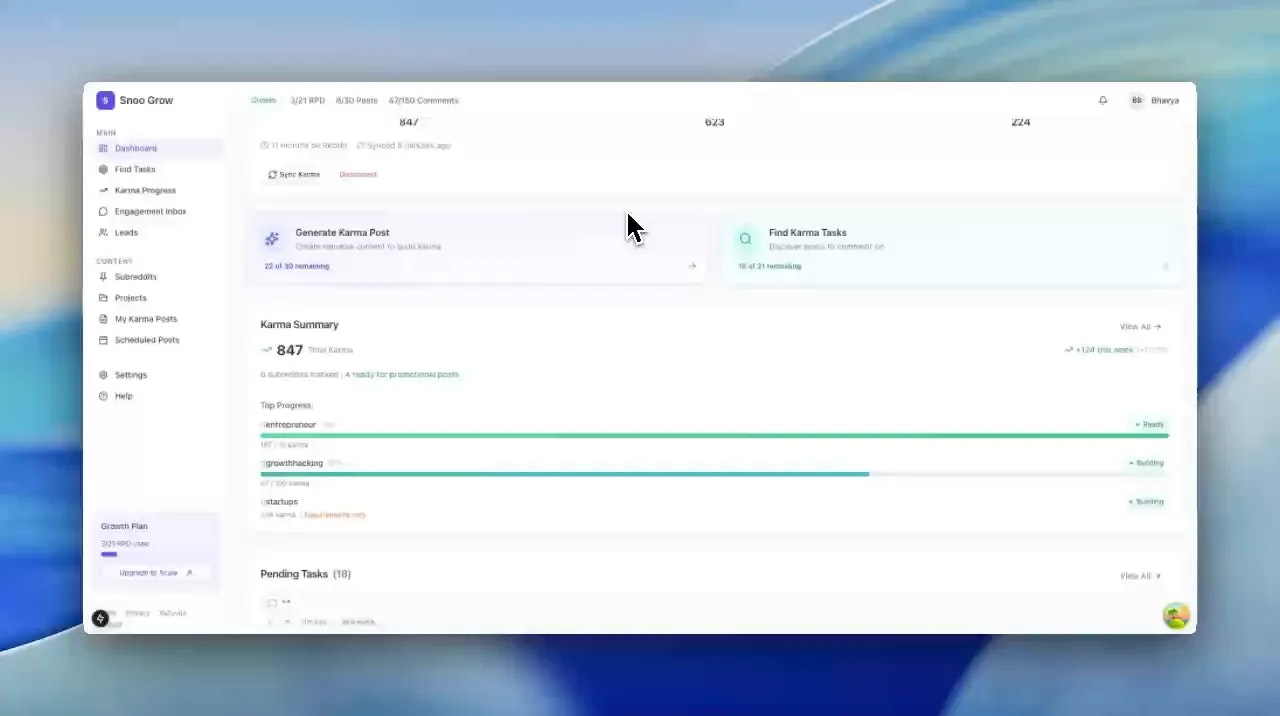Open the Dashboard from the sidebar
Image resolution: width=1280 pixels, height=716 pixels.
136,148
